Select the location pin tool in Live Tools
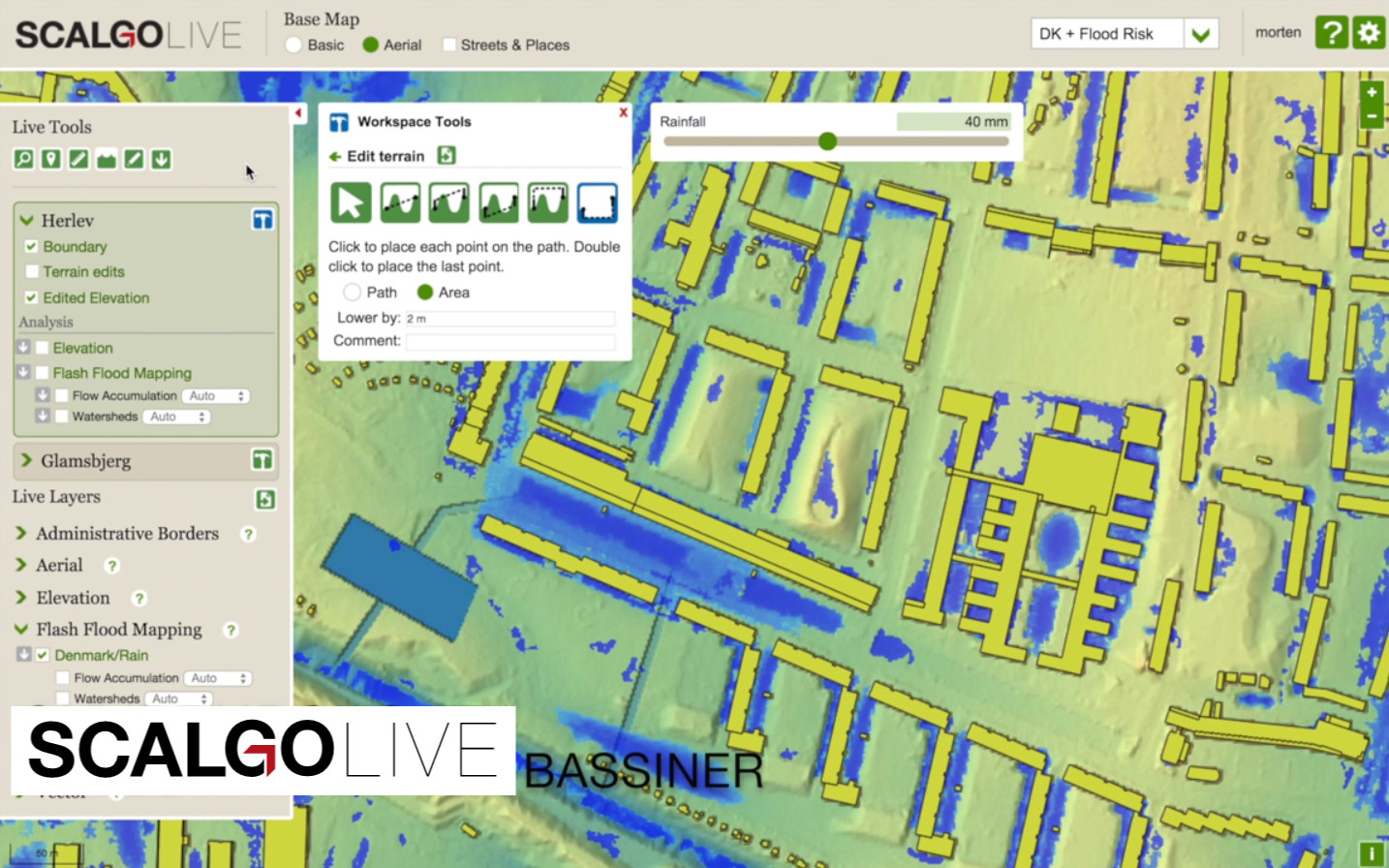This screenshot has width=1389, height=868. (x=51, y=159)
